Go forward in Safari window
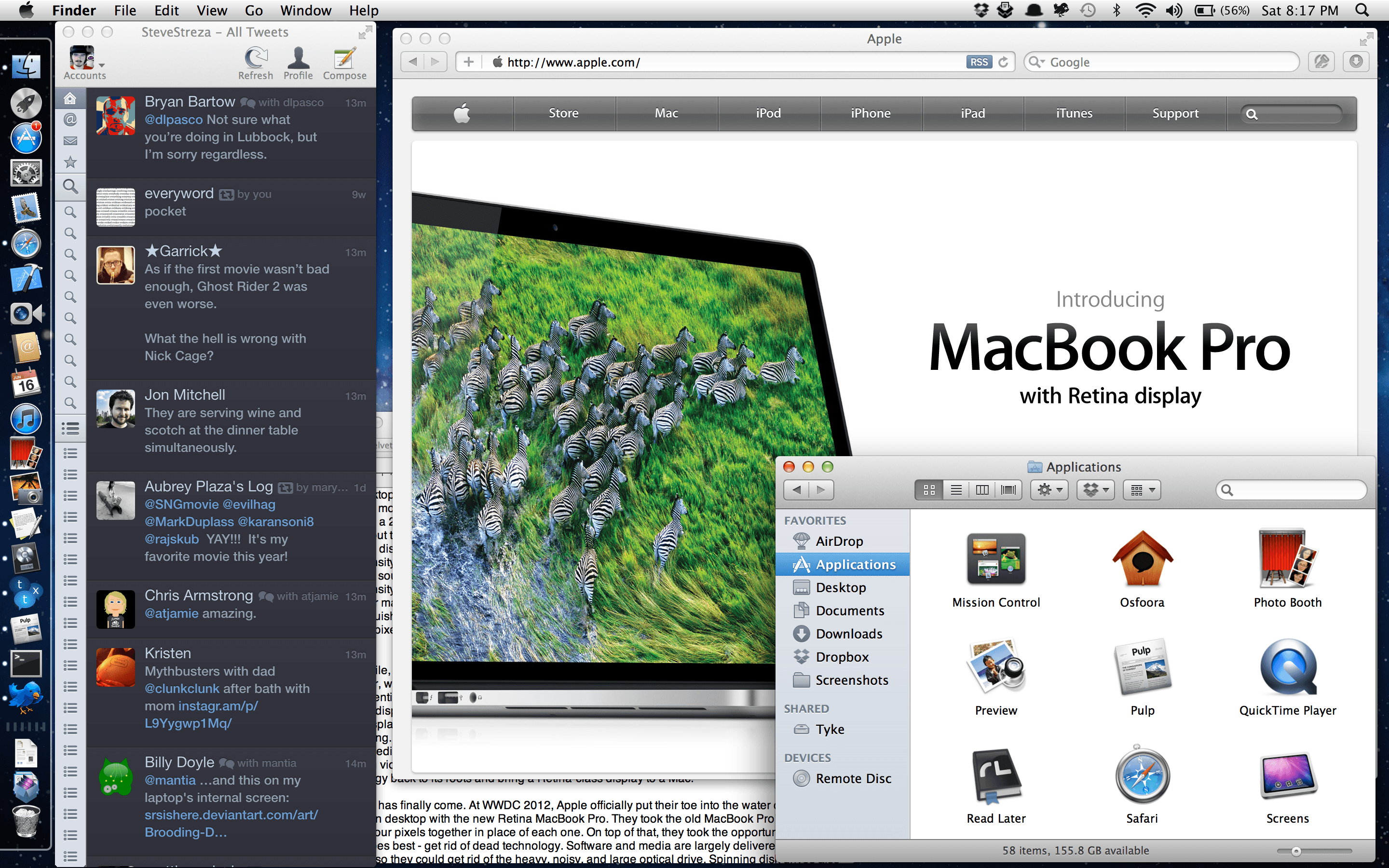Viewport: 1389px width, 868px height. [436, 62]
